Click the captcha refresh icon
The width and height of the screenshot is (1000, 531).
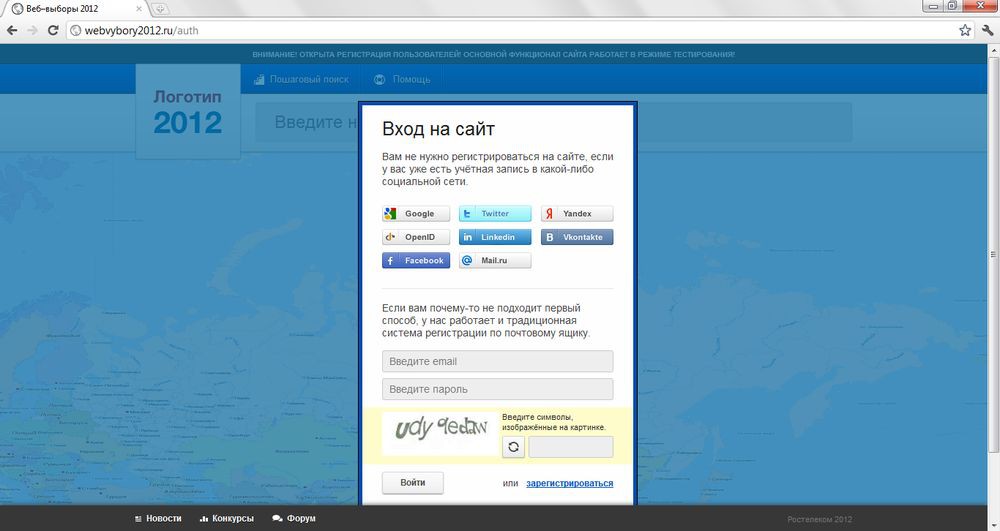pos(514,447)
